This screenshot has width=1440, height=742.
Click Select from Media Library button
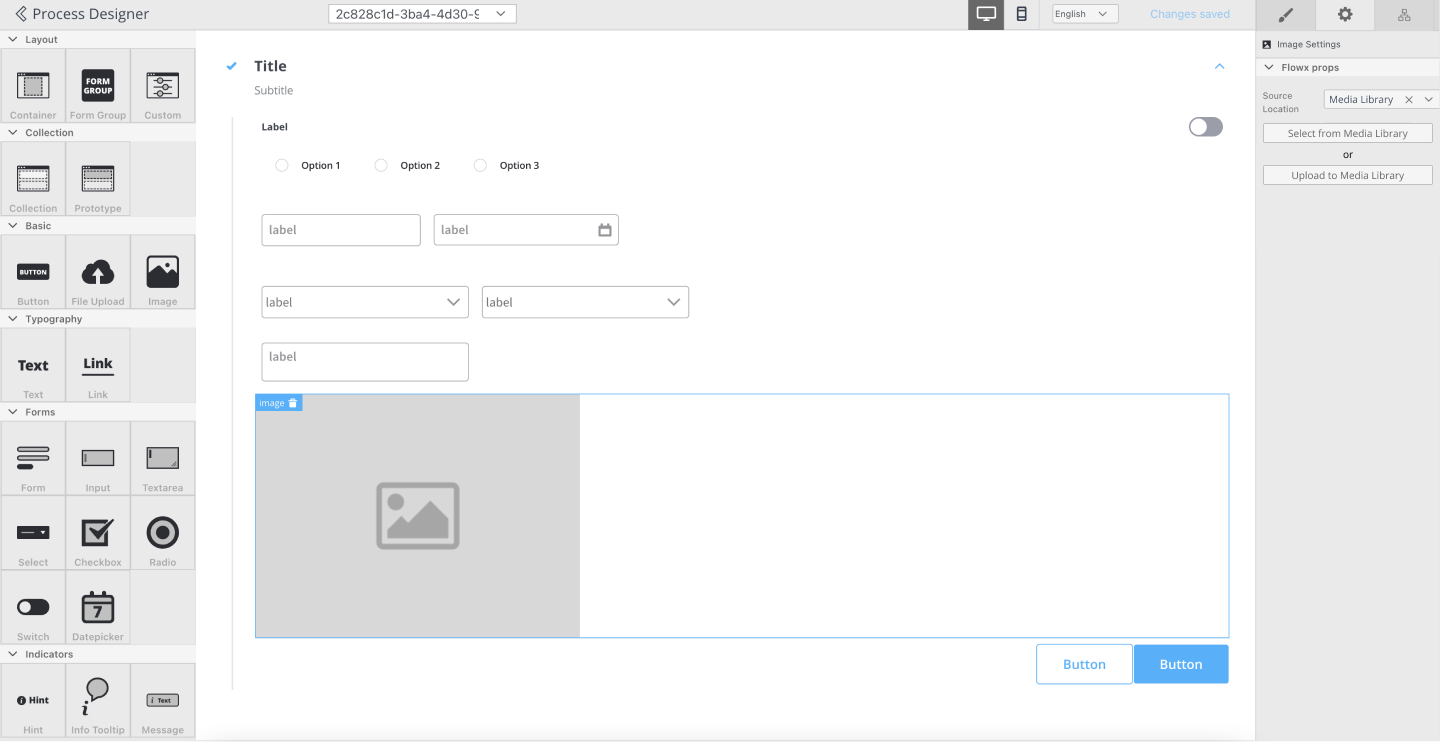pyautogui.click(x=1347, y=133)
